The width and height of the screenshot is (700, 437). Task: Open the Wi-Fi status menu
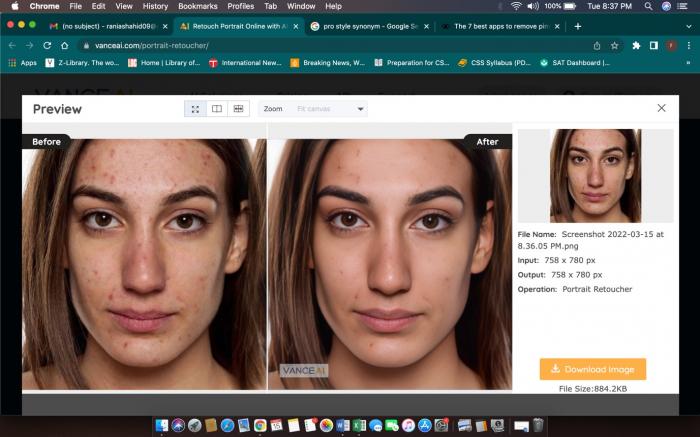(x=516, y=6)
